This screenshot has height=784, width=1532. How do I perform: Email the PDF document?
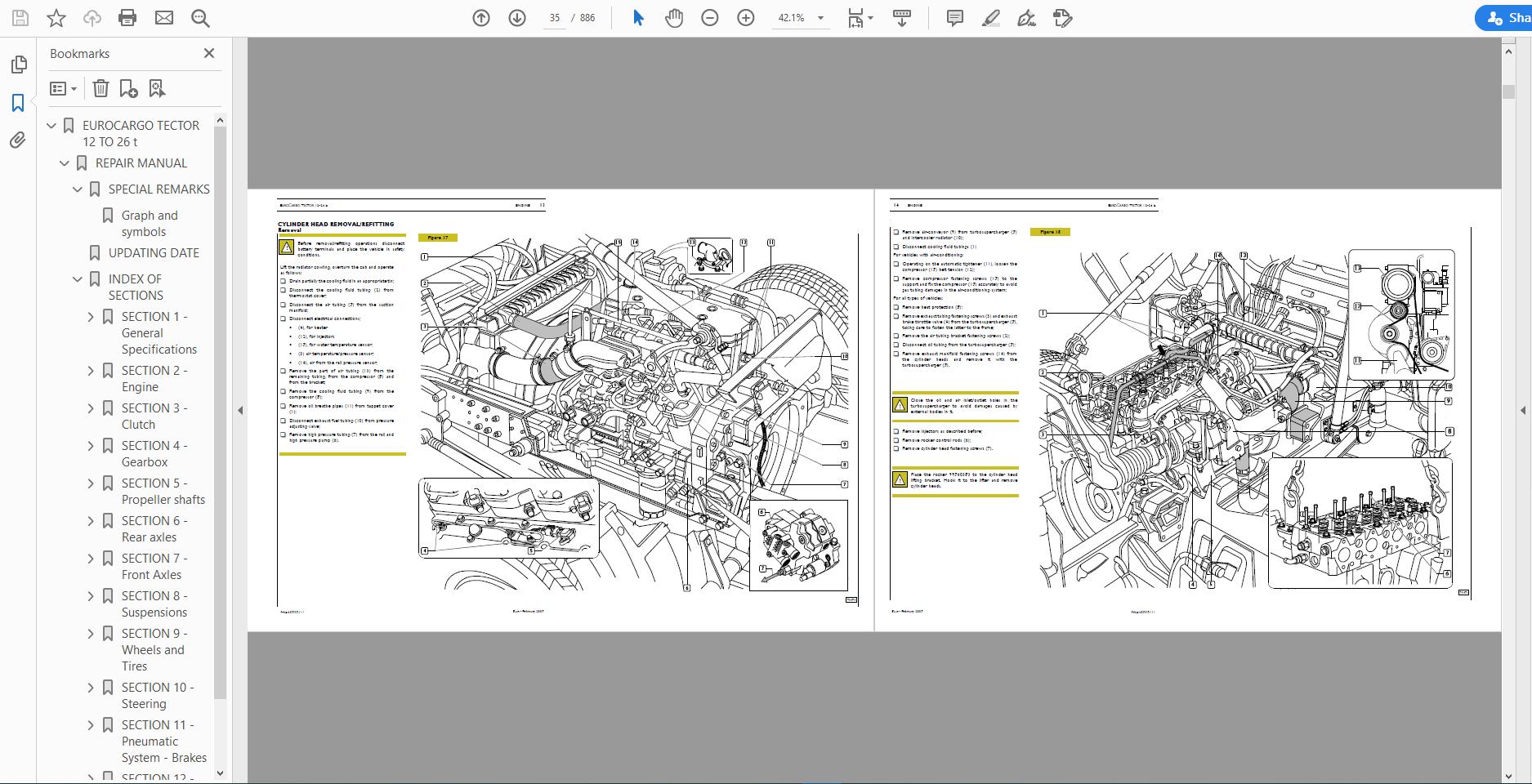(x=164, y=17)
